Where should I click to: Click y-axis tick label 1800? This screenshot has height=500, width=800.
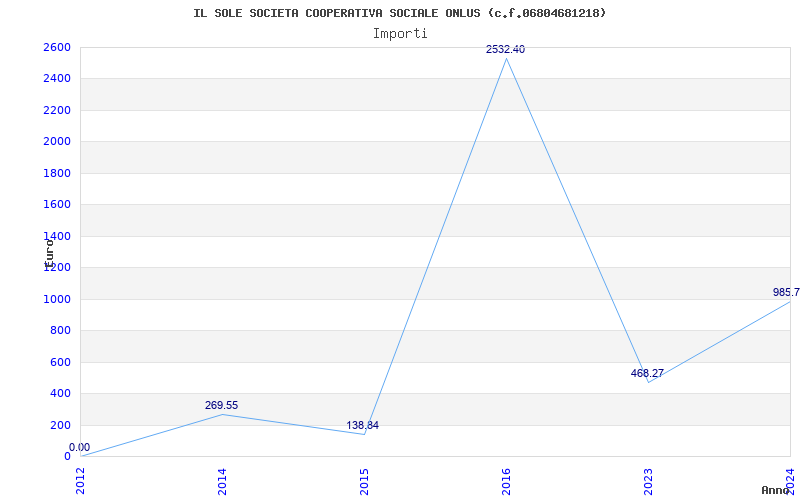(57, 173)
